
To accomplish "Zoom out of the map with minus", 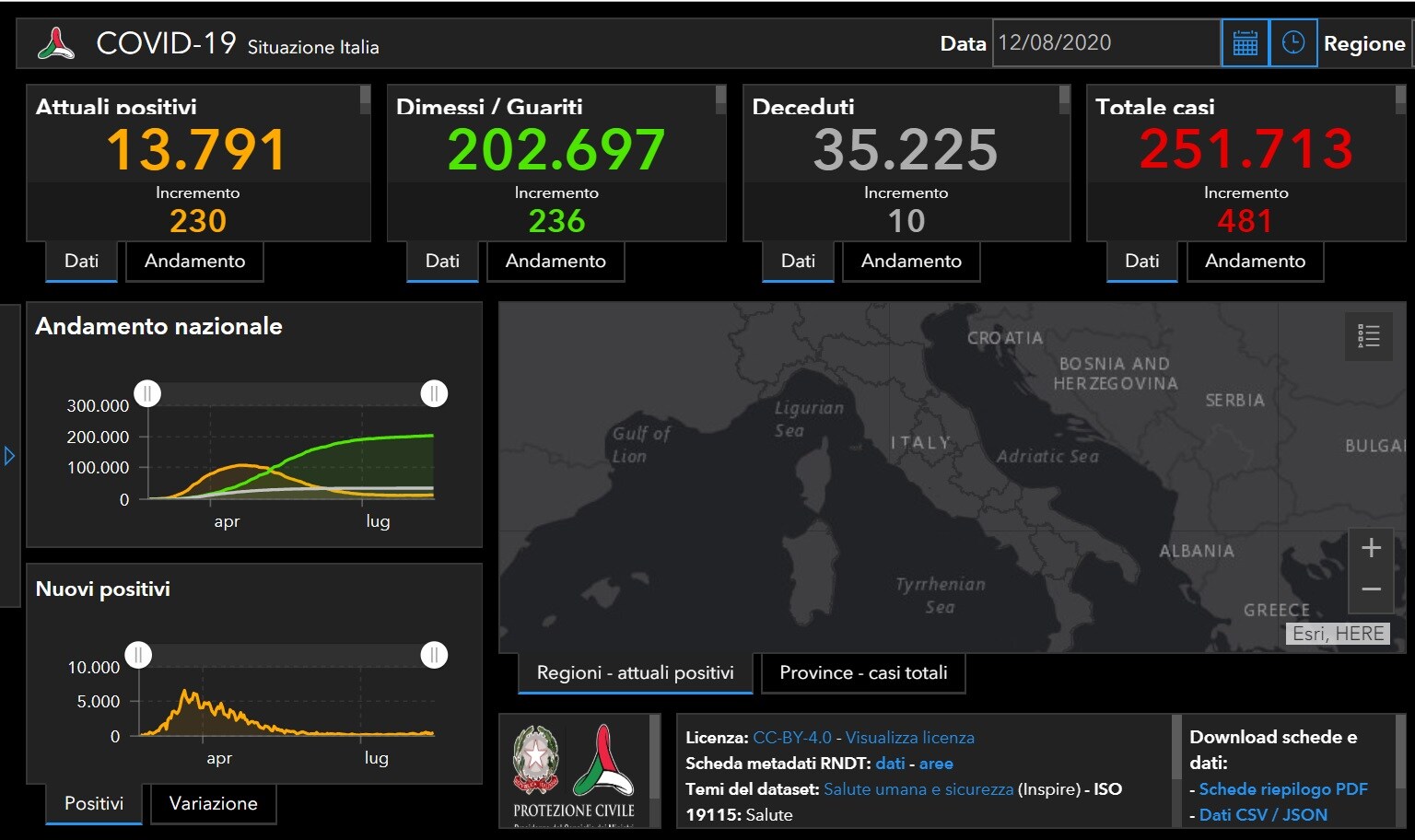I will [1371, 590].
